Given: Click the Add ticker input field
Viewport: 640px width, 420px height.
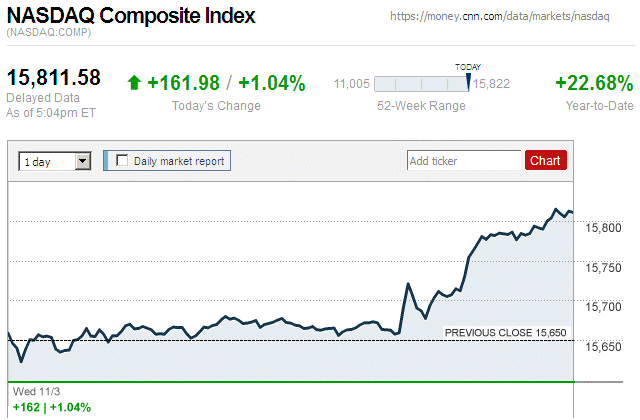Looking at the screenshot, I should 464,160.
